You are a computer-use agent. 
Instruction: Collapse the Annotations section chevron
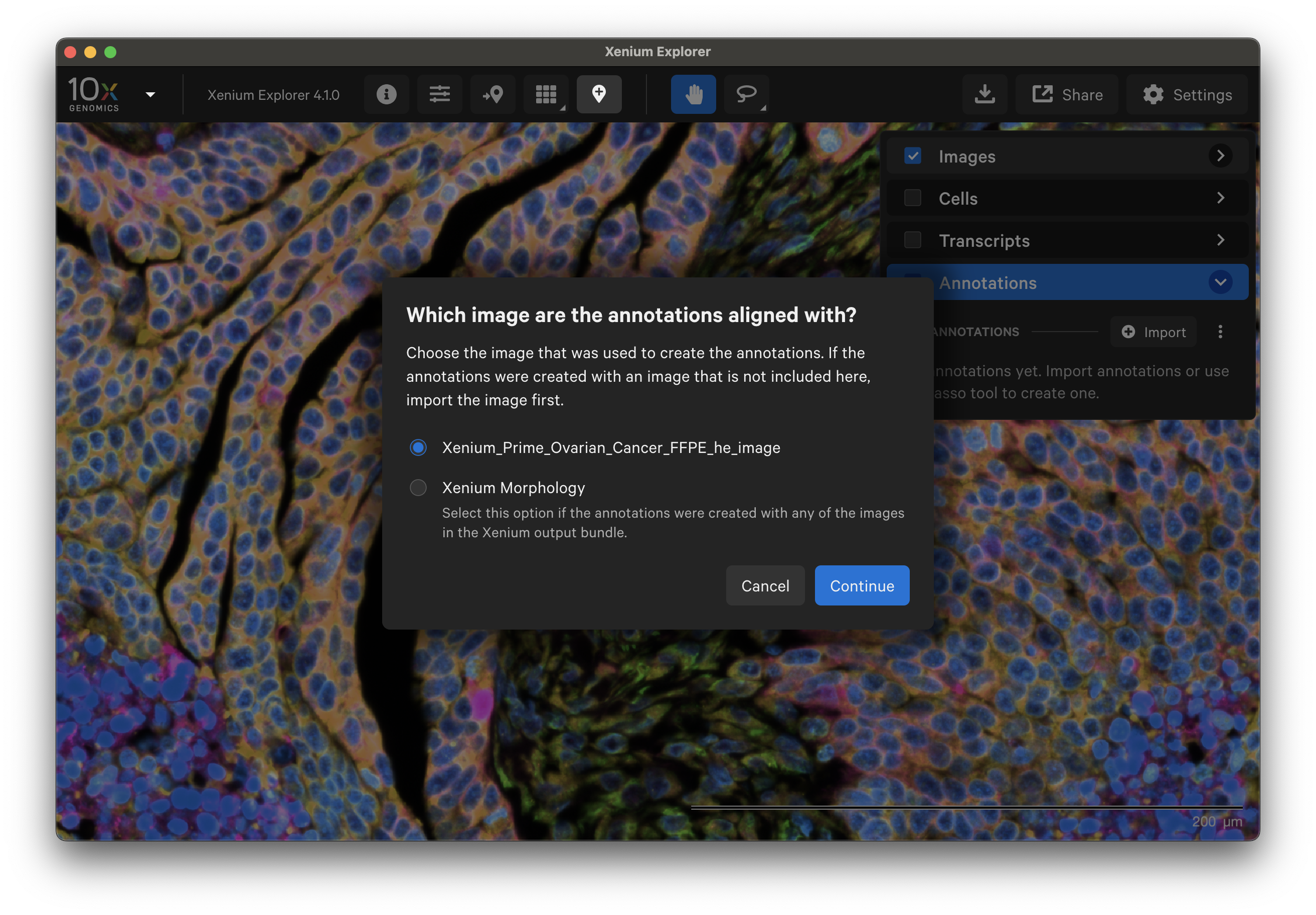pyautogui.click(x=1220, y=282)
